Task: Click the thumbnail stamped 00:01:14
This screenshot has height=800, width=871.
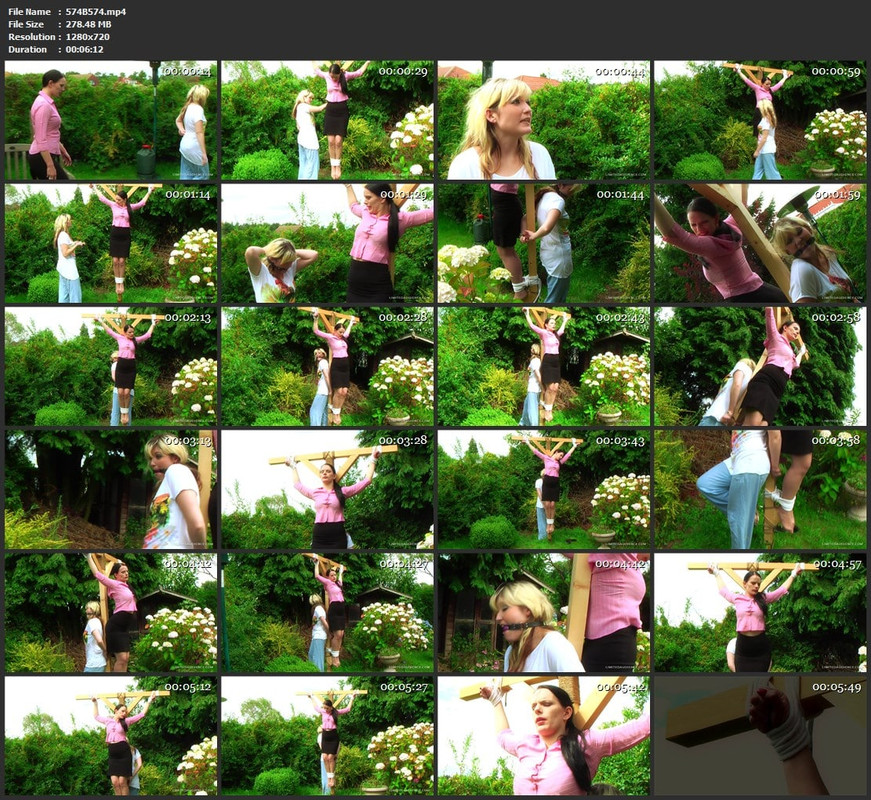Action: [x=111, y=243]
